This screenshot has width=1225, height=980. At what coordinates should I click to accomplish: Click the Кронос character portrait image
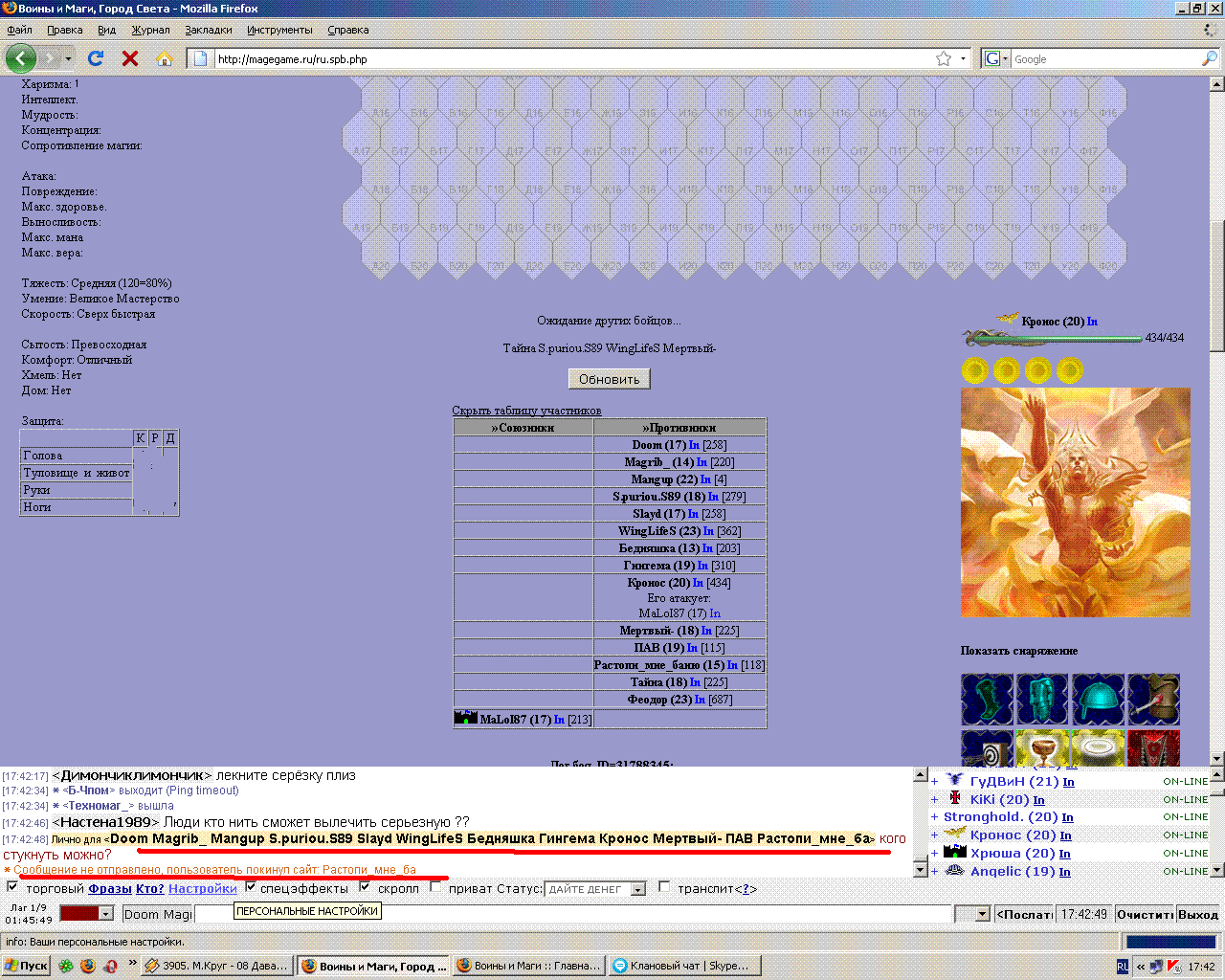1076,502
